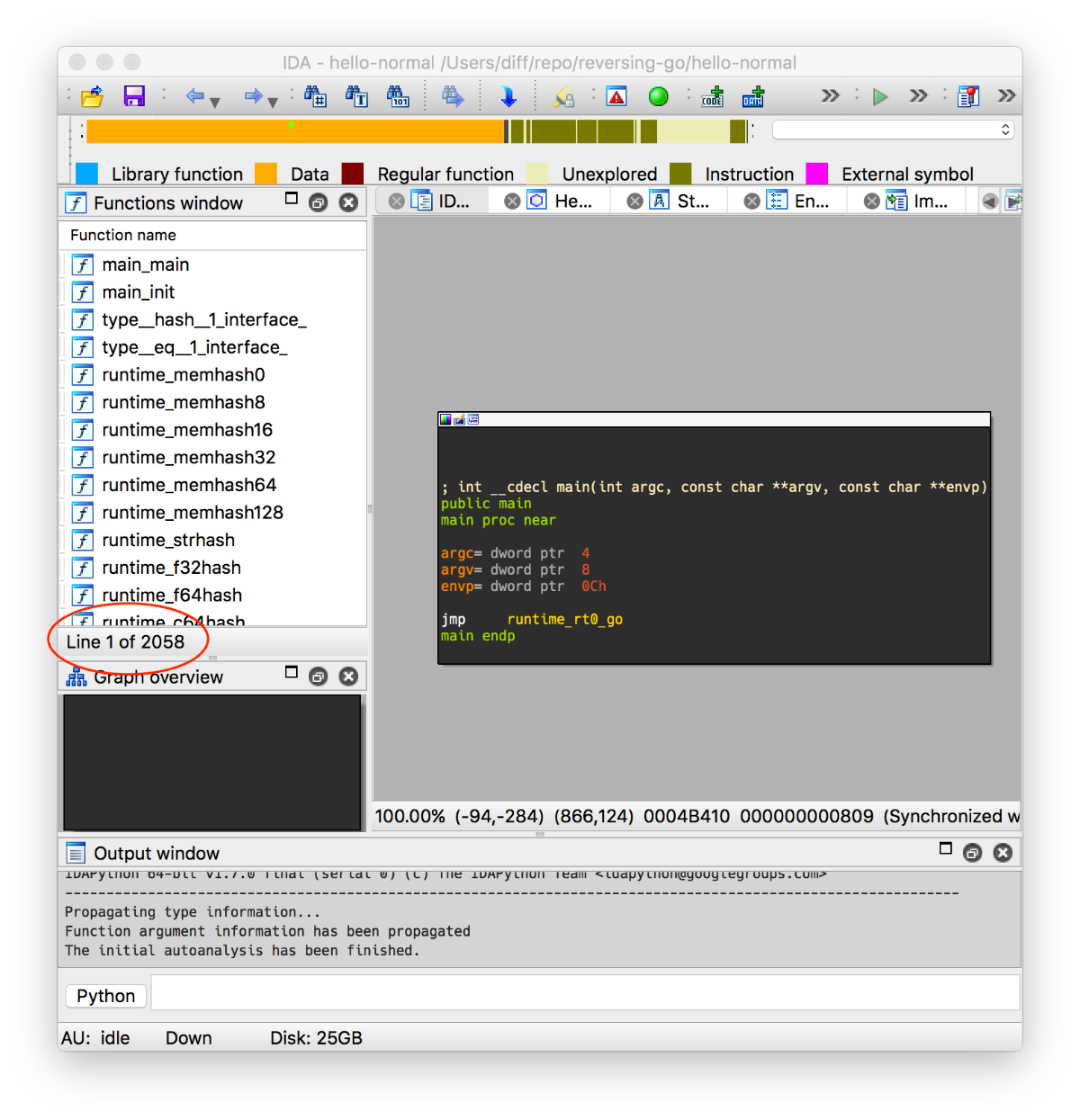1080x1120 pixels.
Task: Select runtime_f32hash function
Action: (172, 568)
